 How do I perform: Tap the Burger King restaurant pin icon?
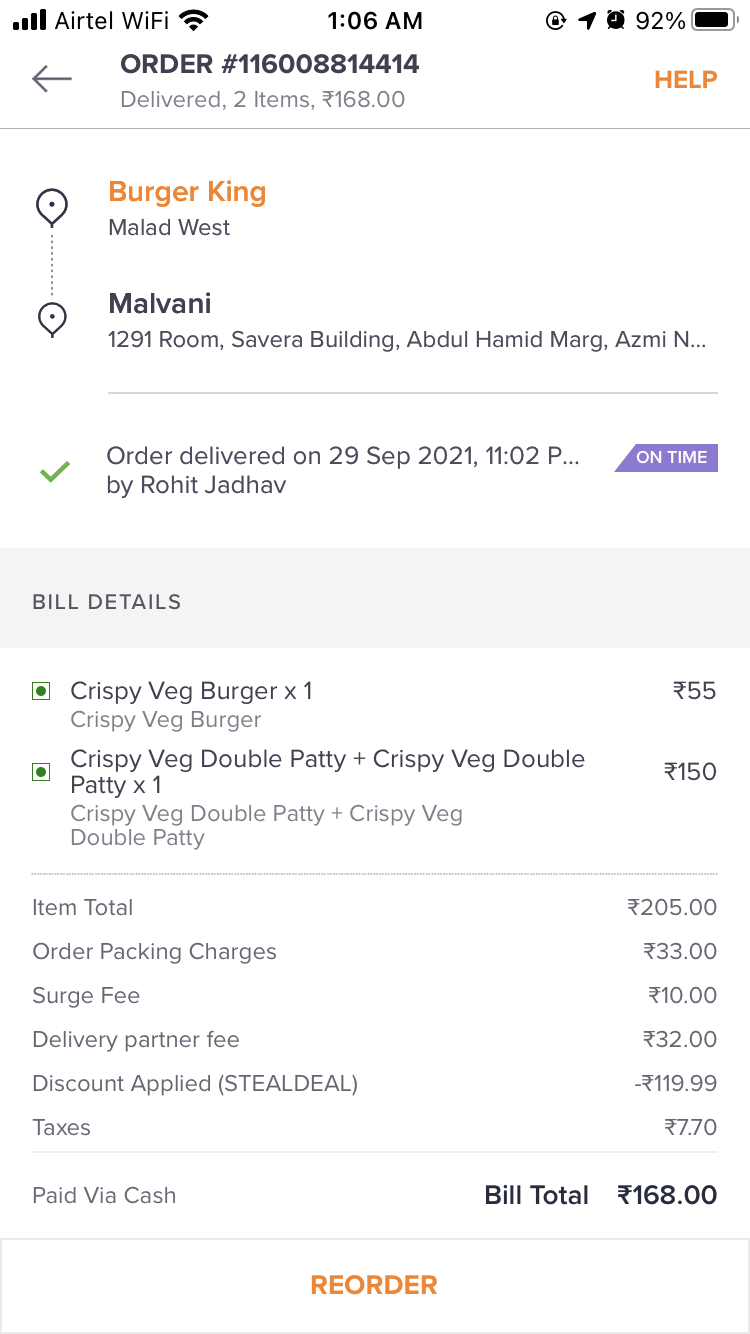click(52, 207)
